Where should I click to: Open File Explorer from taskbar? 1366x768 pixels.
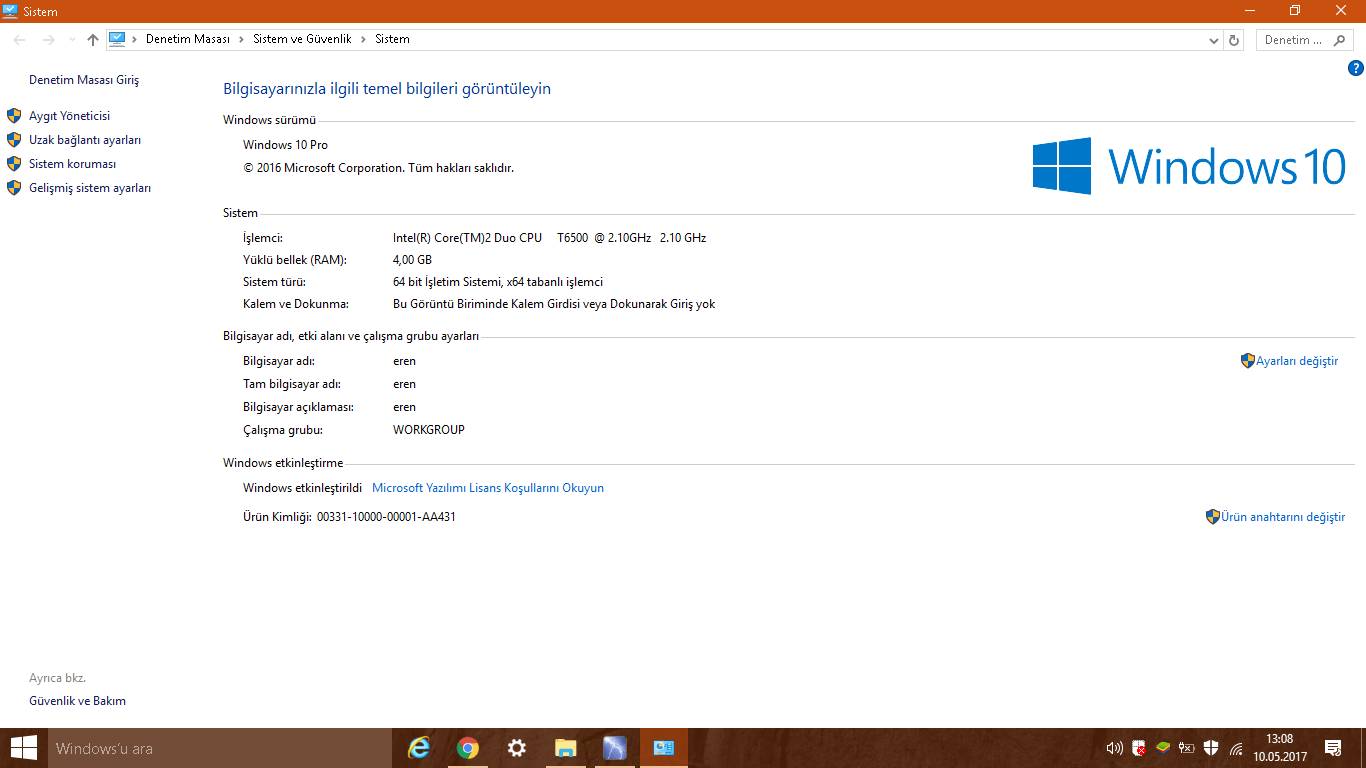click(x=566, y=748)
